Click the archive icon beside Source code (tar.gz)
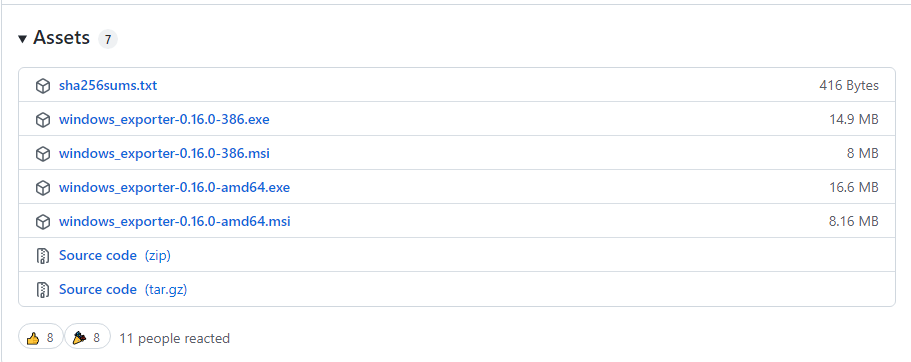 click(43, 289)
